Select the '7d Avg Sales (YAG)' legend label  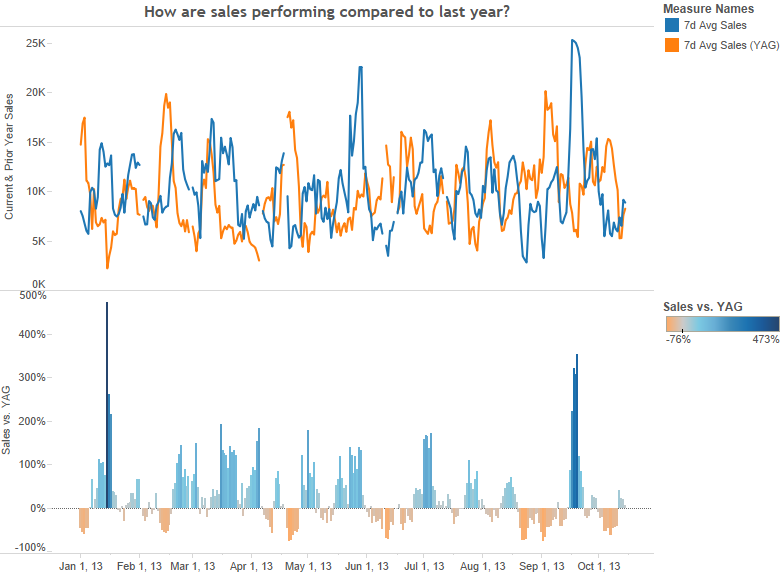pos(729,45)
